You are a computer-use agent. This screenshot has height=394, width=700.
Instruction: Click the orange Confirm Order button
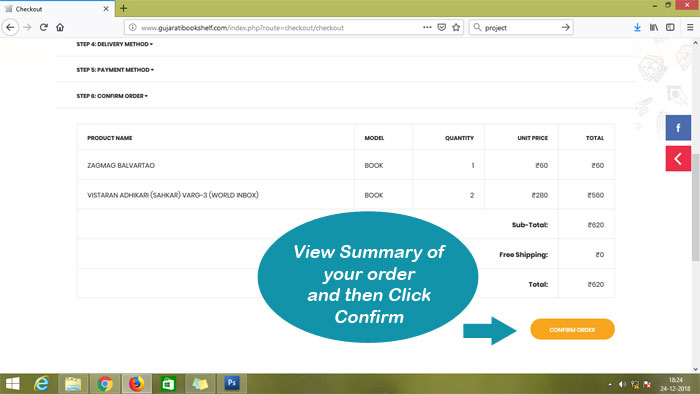pos(572,329)
